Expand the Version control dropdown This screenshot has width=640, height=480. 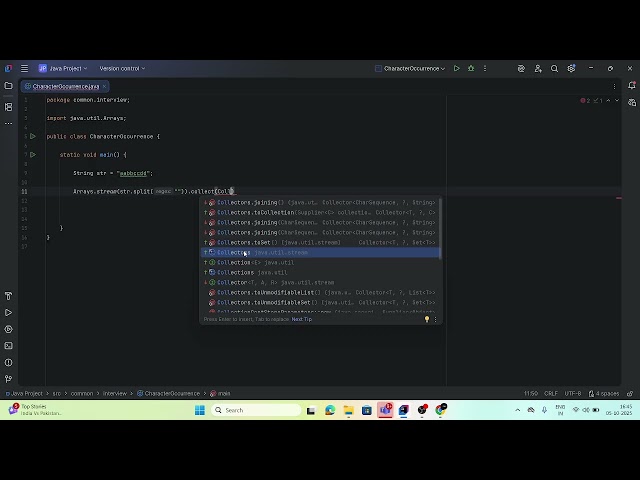tap(122, 69)
